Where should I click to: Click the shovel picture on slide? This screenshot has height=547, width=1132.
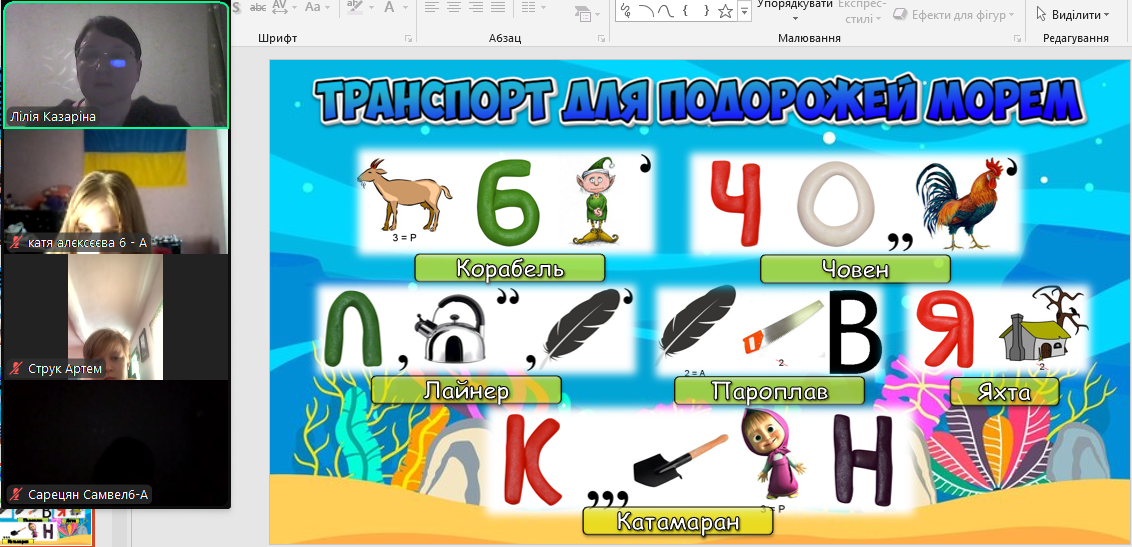tap(680, 462)
